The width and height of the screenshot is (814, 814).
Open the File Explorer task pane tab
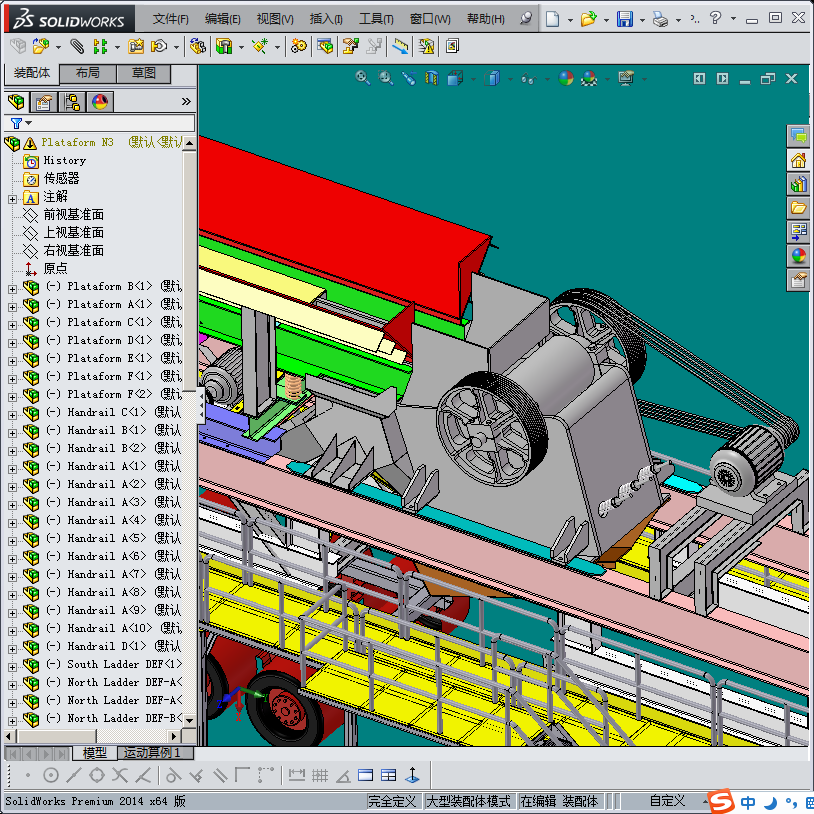(798, 208)
